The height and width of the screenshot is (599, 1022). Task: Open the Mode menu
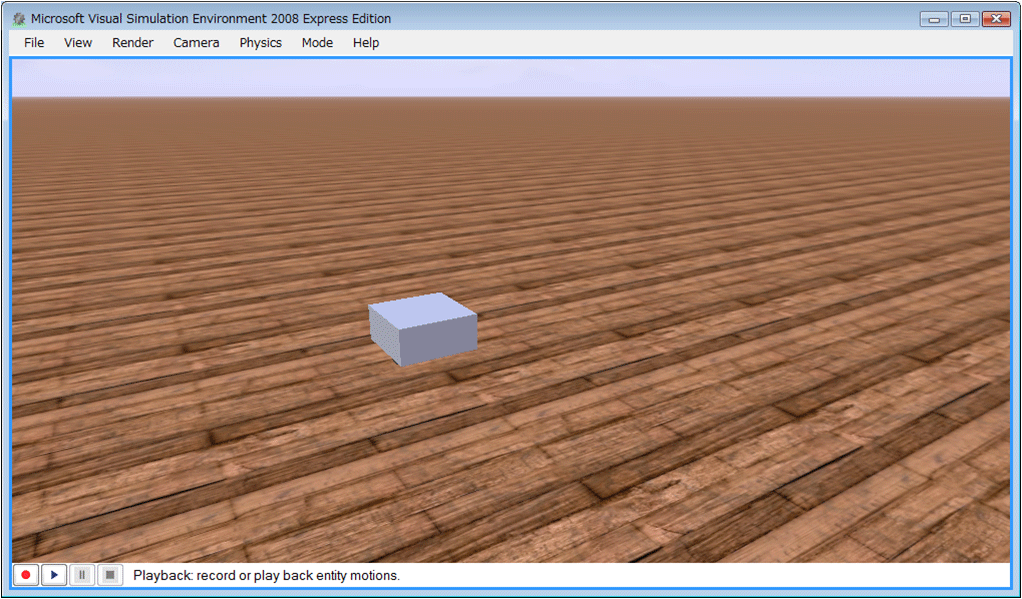317,42
